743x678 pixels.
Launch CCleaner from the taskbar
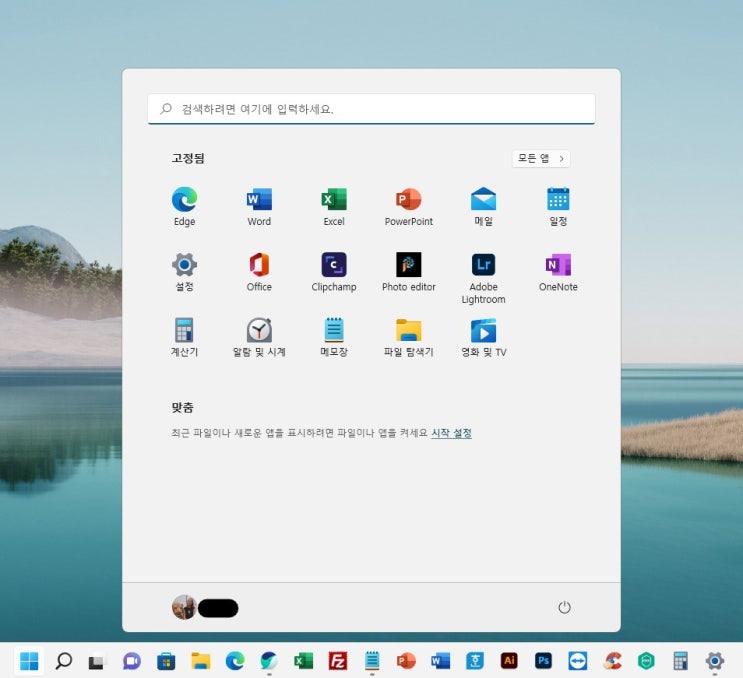click(612, 660)
